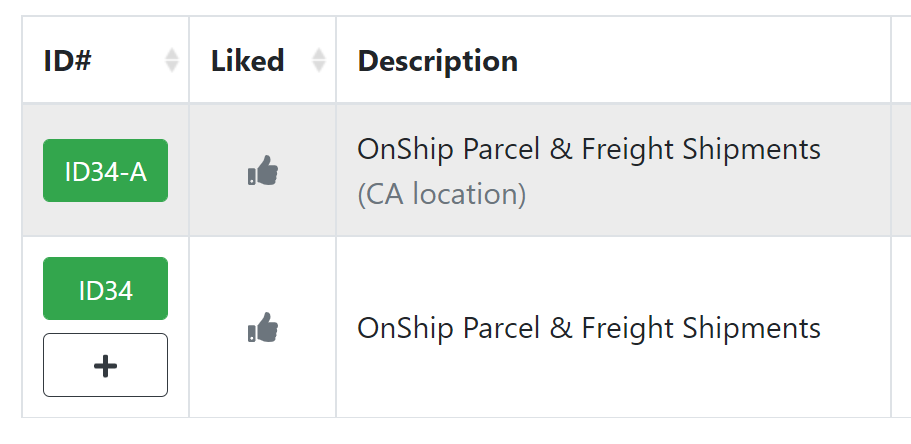Click the Liked column header label

(248, 60)
